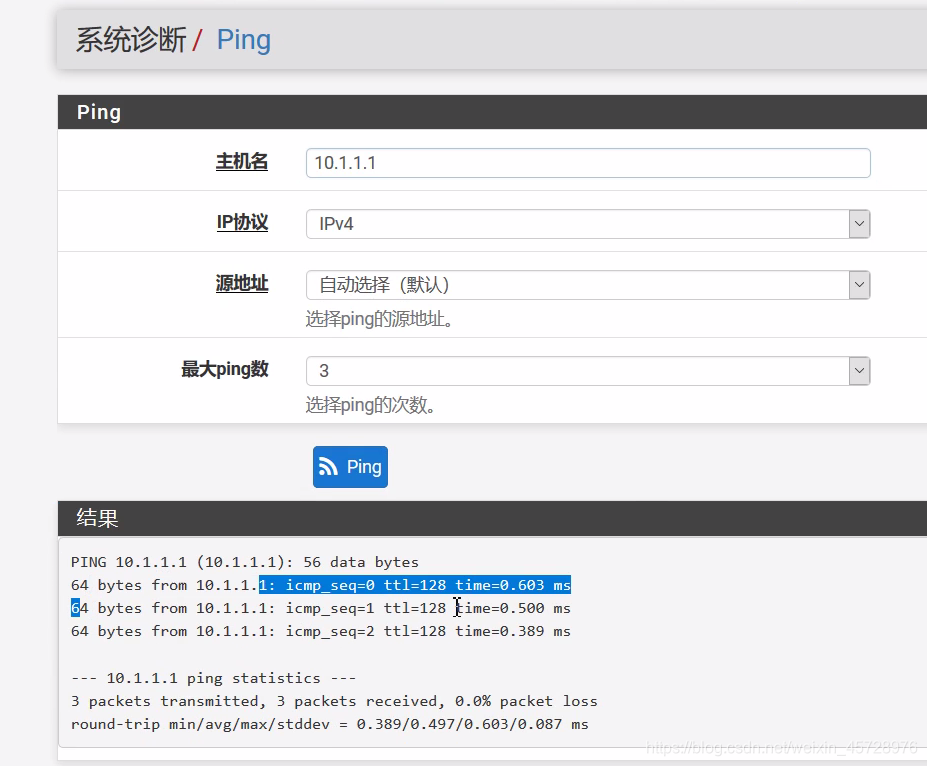Screen dimensions: 927x766
Task: Click the hostname input field with 10.1.1.1
Action: 588,163
